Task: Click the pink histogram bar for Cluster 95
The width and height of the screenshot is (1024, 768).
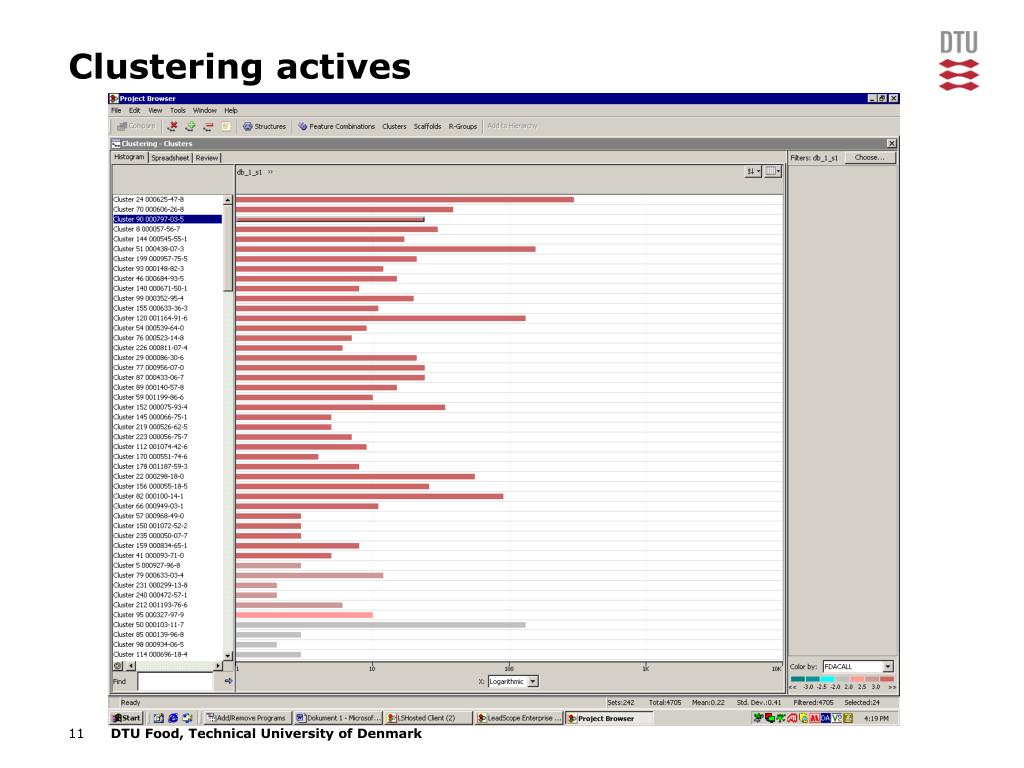Action: tap(304, 615)
